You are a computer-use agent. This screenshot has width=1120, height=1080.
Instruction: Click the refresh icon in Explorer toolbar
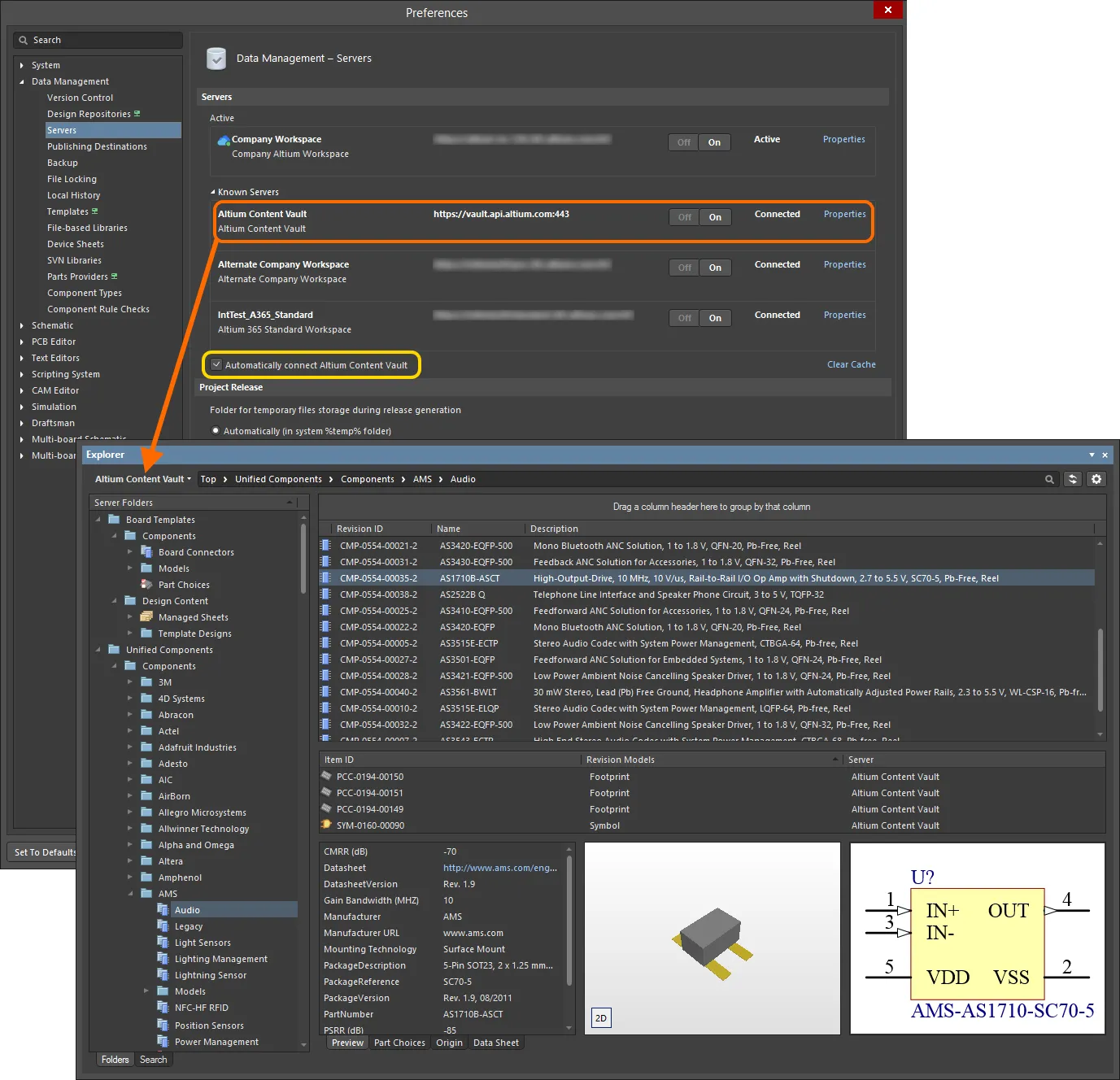coord(1073,479)
